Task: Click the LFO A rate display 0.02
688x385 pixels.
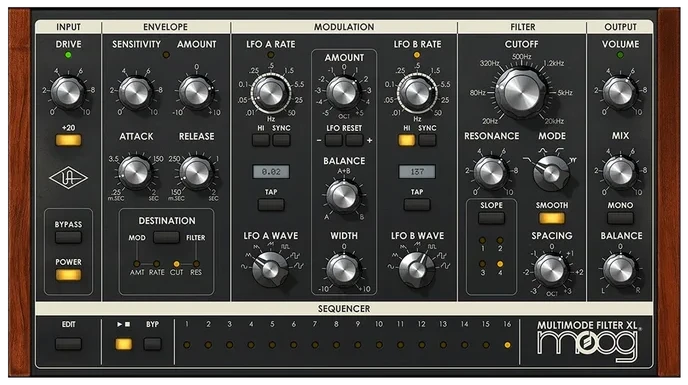Action: pos(271,172)
